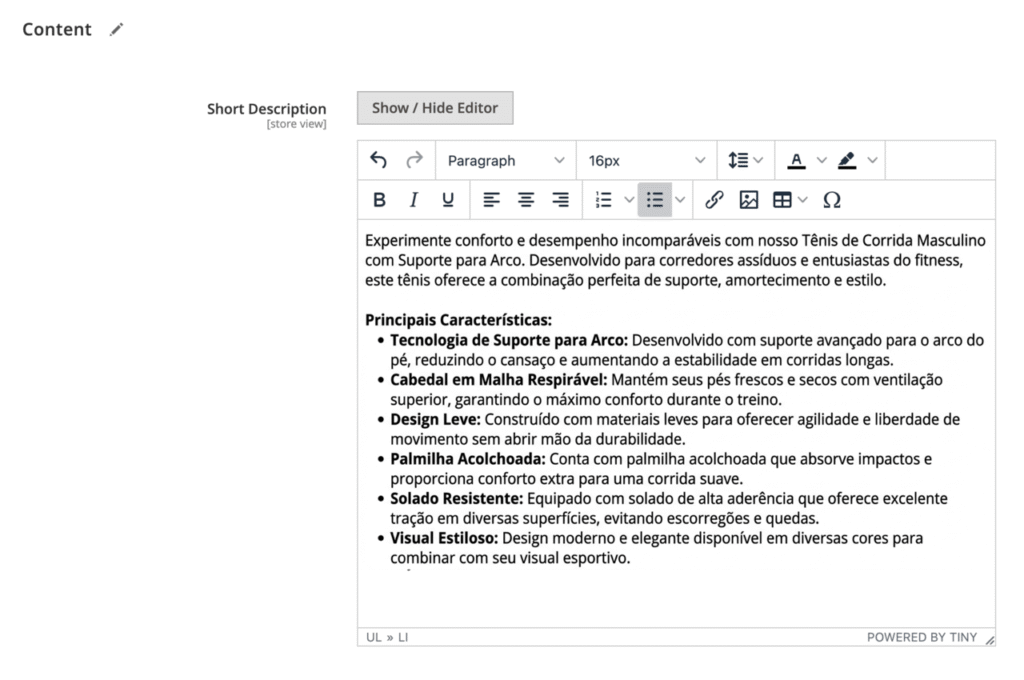Center align the text
This screenshot has width=1024, height=680.
(526, 200)
